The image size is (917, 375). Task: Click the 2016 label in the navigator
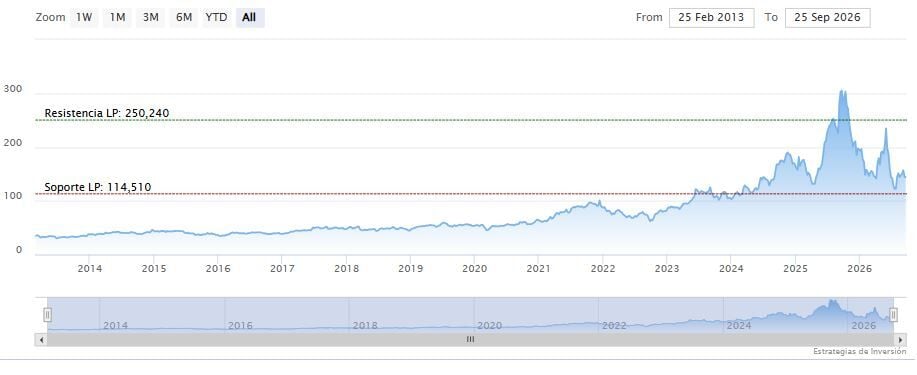(240, 325)
